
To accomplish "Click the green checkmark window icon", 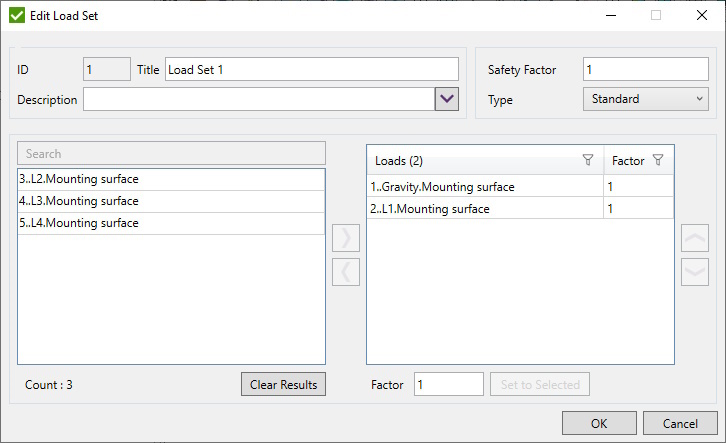I will [x=17, y=16].
